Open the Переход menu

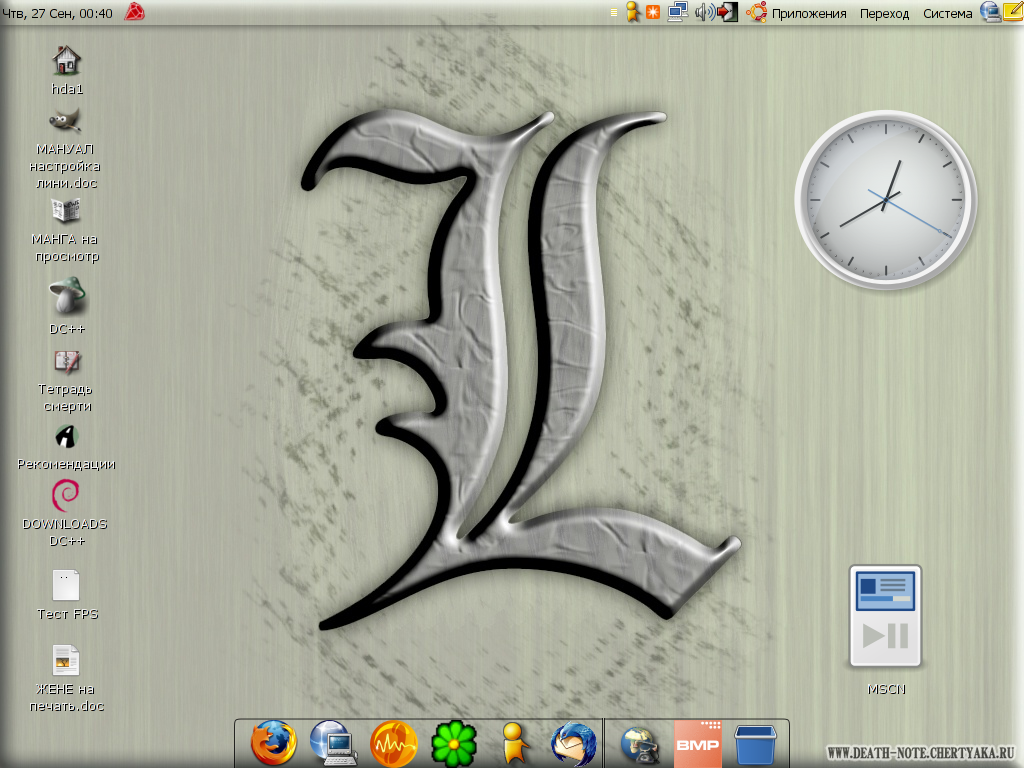884,13
